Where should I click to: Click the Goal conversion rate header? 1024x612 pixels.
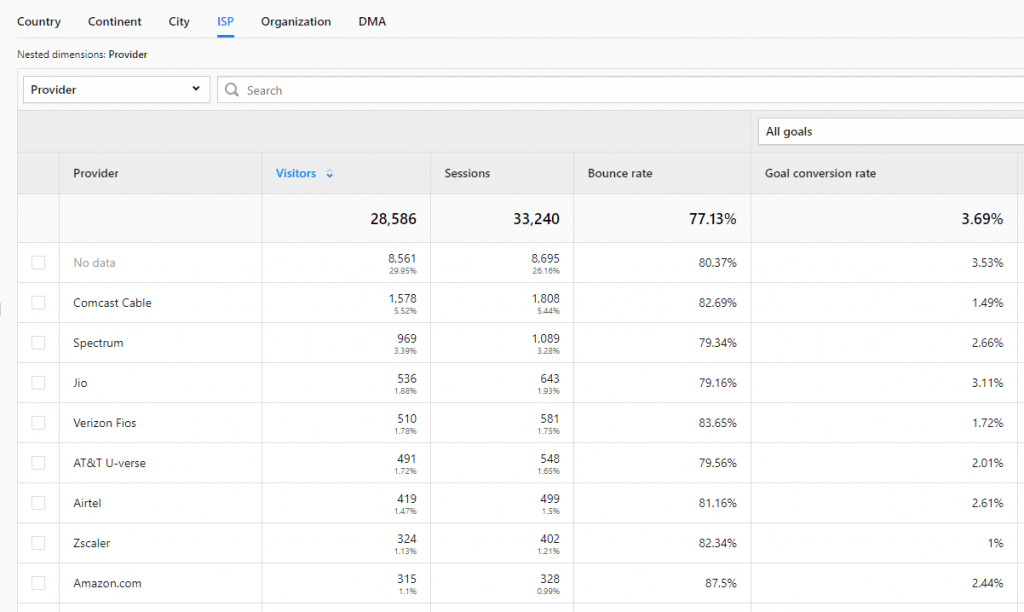click(820, 174)
